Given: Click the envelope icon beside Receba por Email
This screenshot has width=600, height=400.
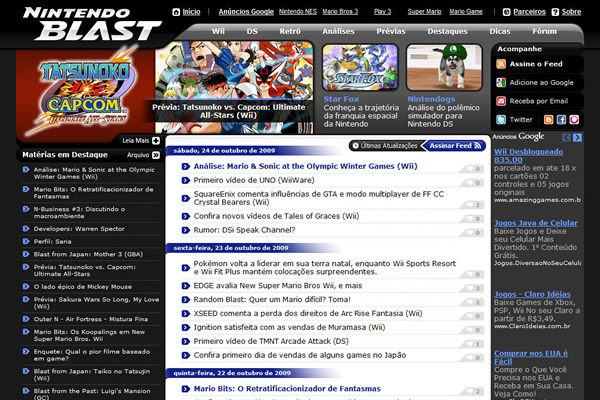Looking at the screenshot, I should (501, 101).
